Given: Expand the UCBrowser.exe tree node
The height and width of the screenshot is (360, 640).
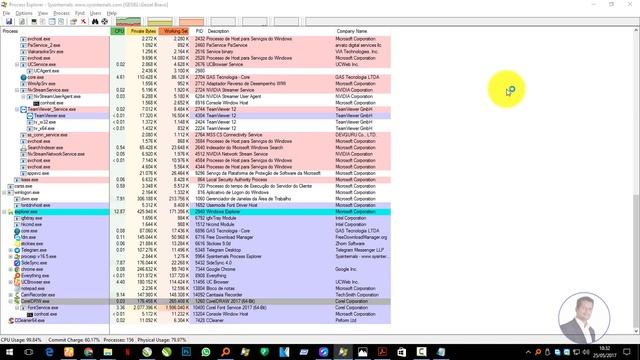Looking at the screenshot, I should pos(11,282).
